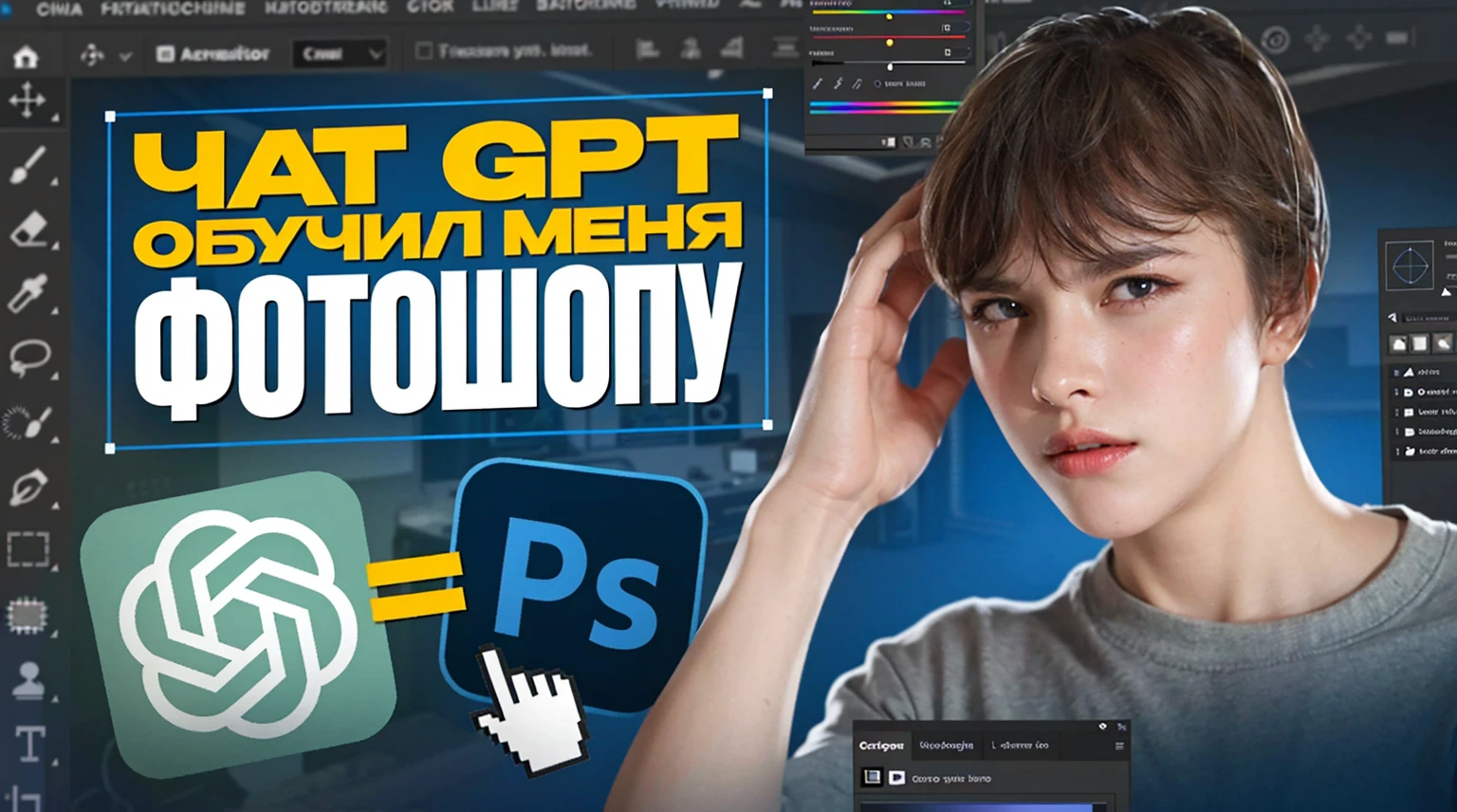
Task: Toggle the checked box beside dropdown label
Action: pos(165,54)
